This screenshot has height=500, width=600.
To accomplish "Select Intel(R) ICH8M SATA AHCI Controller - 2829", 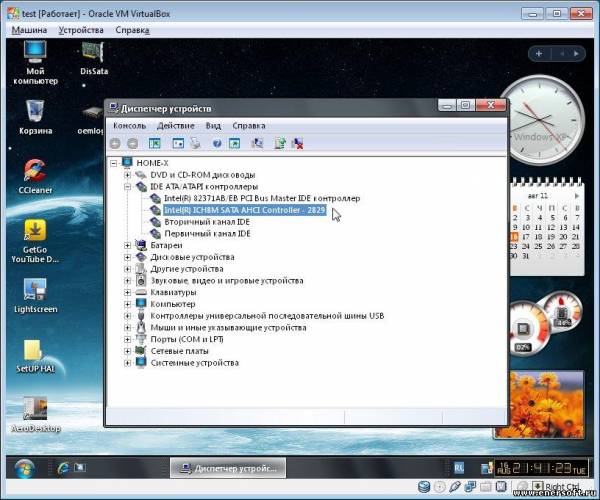I will click(x=245, y=210).
